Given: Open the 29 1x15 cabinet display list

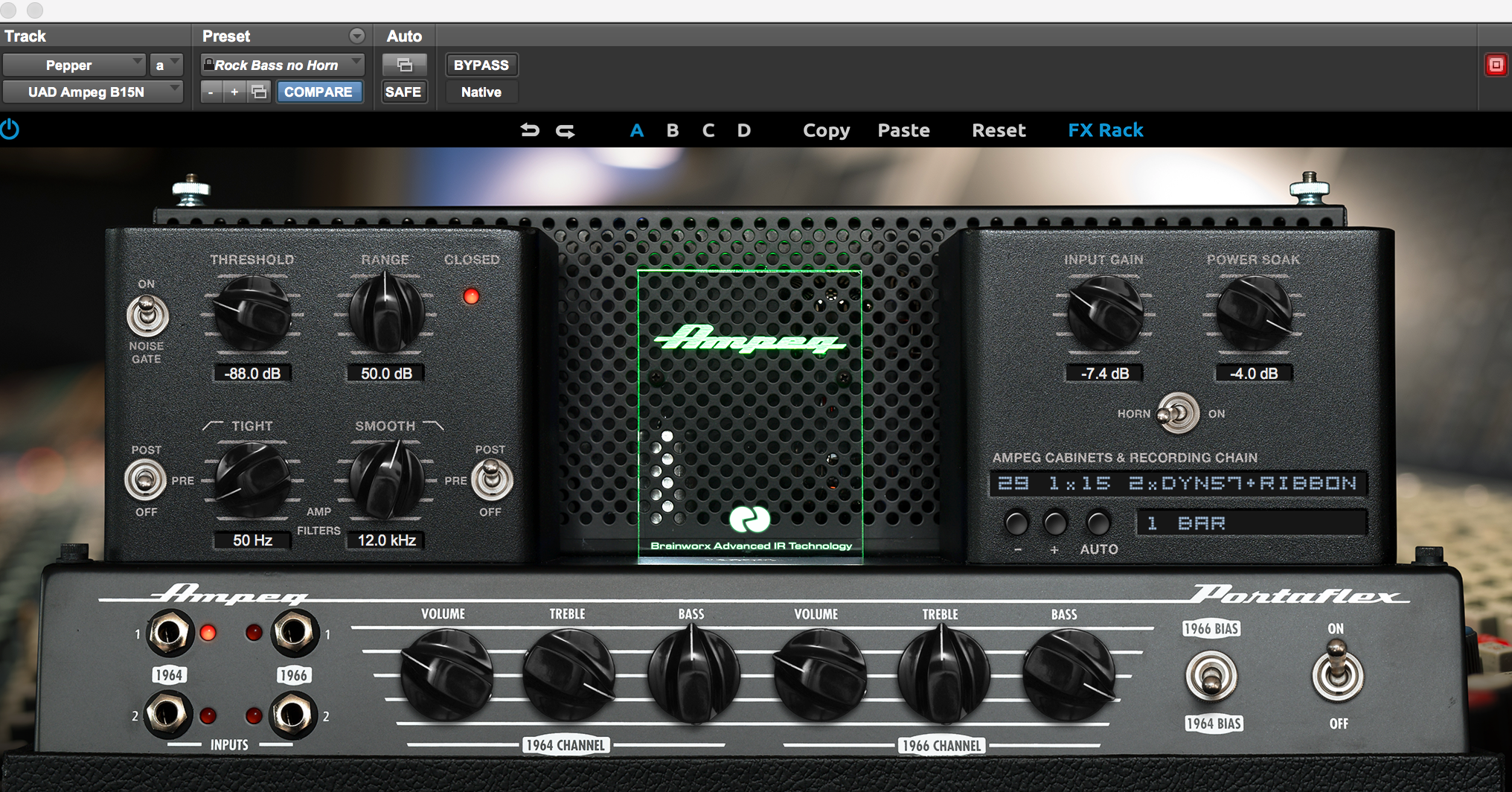Looking at the screenshot, I should coord(1178,483).
